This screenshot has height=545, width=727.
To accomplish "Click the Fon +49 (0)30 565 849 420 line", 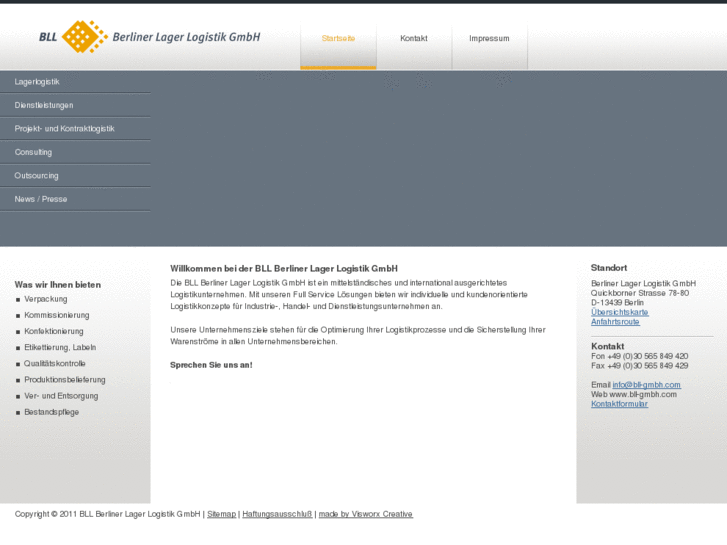I will [x=639, y=356].
